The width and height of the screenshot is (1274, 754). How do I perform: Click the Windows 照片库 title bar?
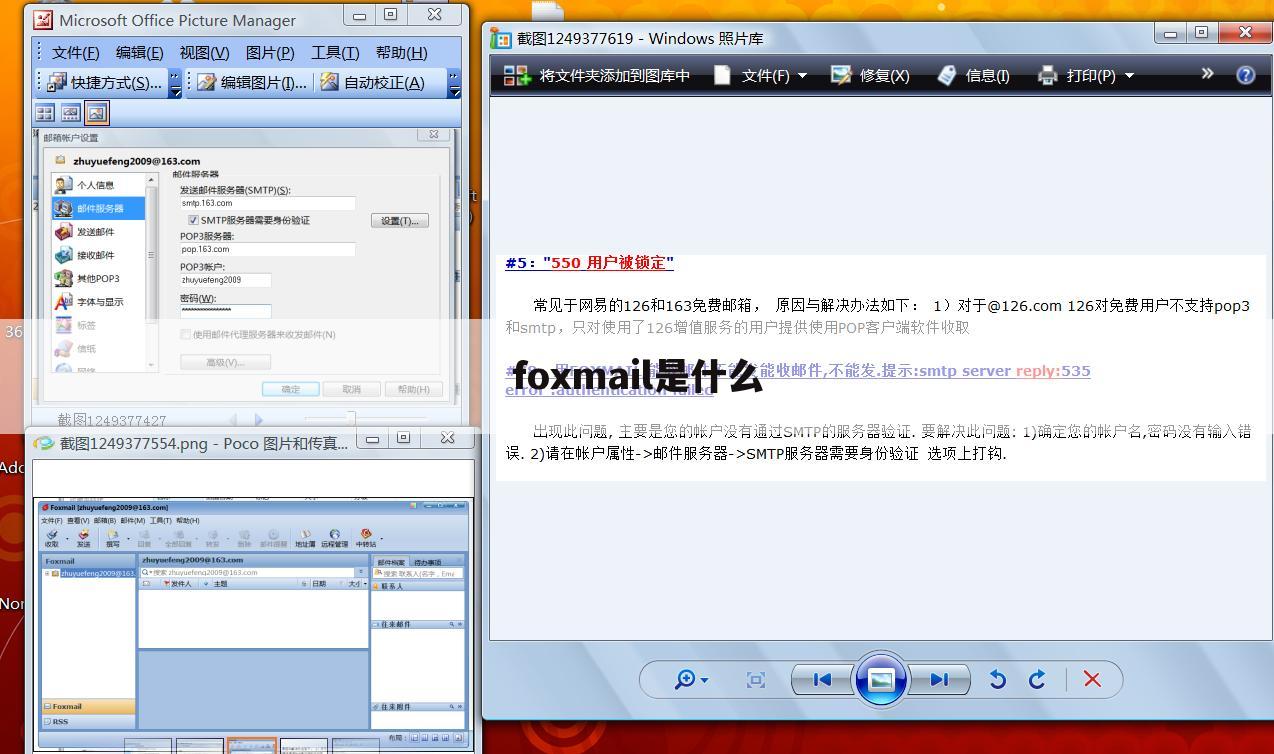(640, 38)
